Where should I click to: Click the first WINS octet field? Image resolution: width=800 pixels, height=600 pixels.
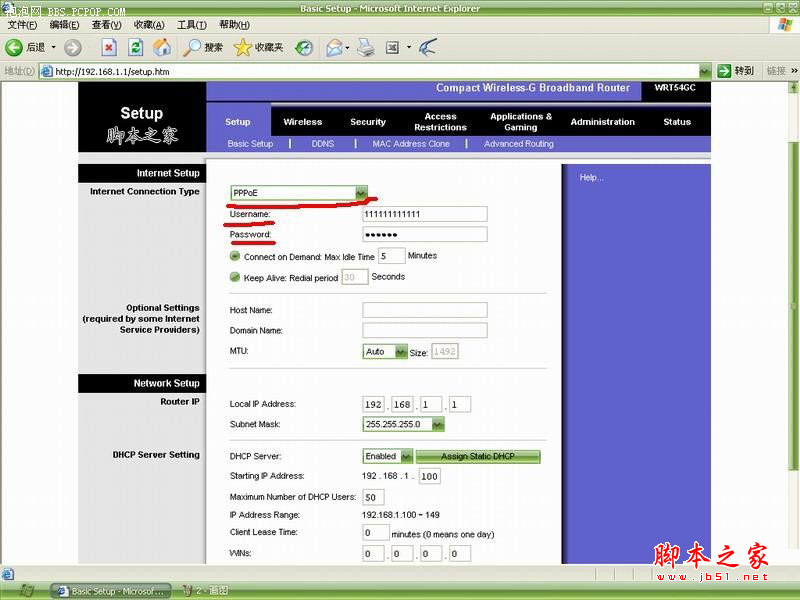(373, 554)
